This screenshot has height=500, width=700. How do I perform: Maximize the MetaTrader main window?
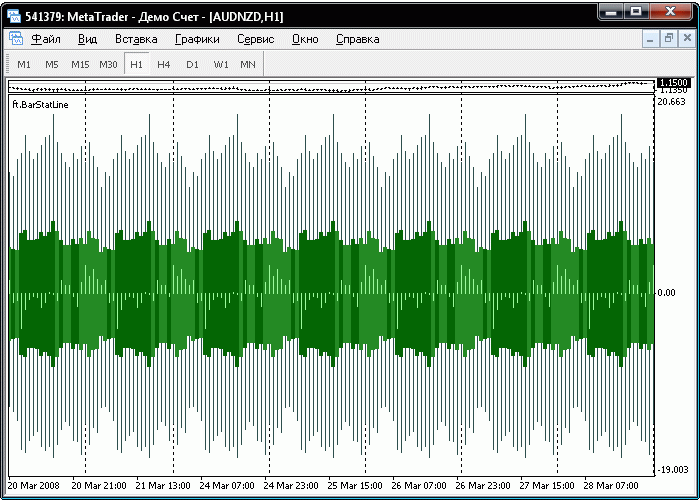636,12
